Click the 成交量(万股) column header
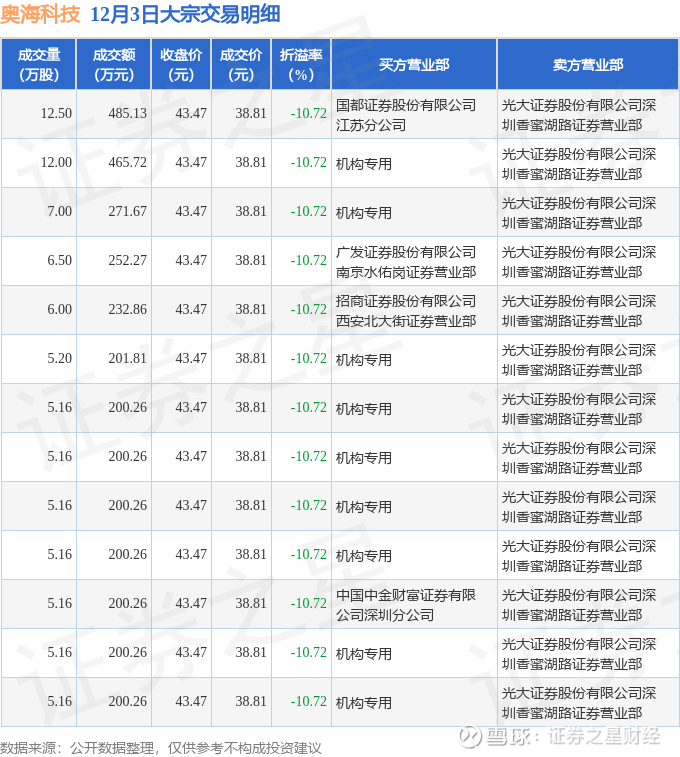This screenshot has width=680, height=757. tap(39, 65)
